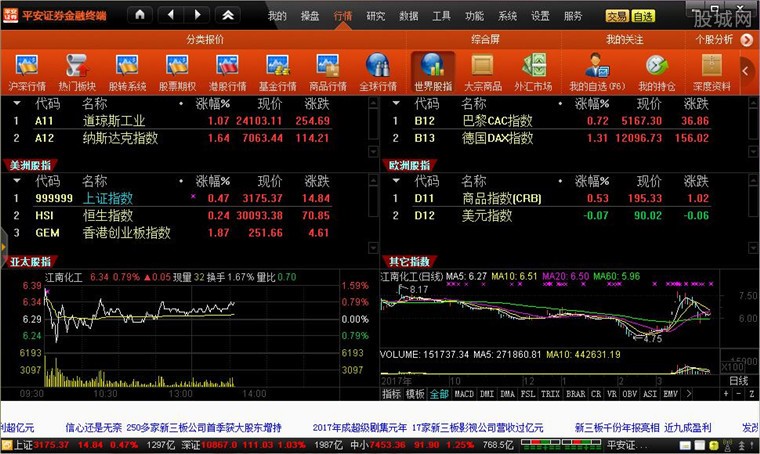This screenshot has width=760, height=454.
Task: Select the 道琼斯工业 row
Action: tap(172, 121)
